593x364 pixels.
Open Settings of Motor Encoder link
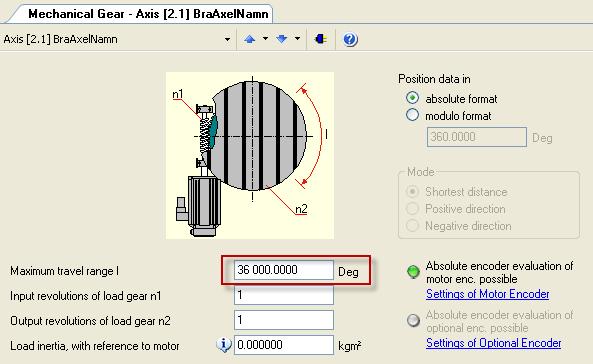(x=487, y=294)
